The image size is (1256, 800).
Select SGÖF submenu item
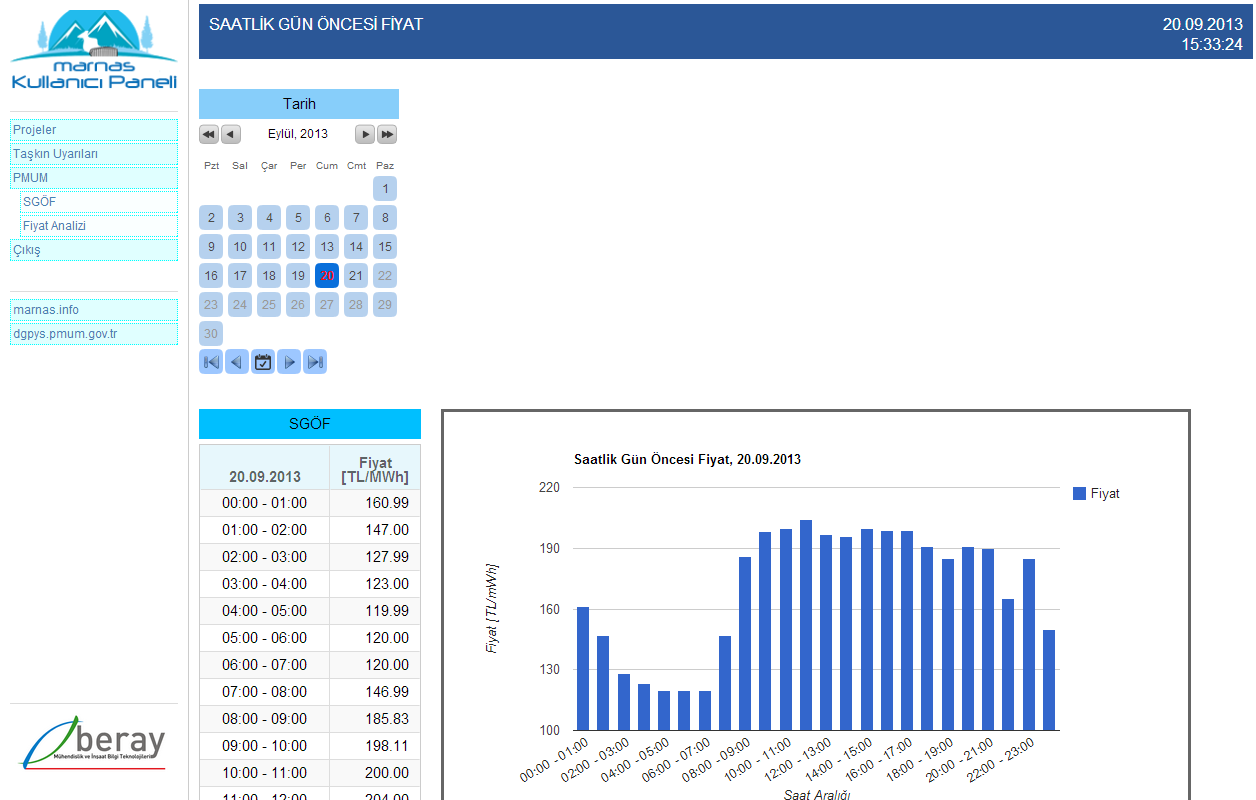(x=99, y=202)
